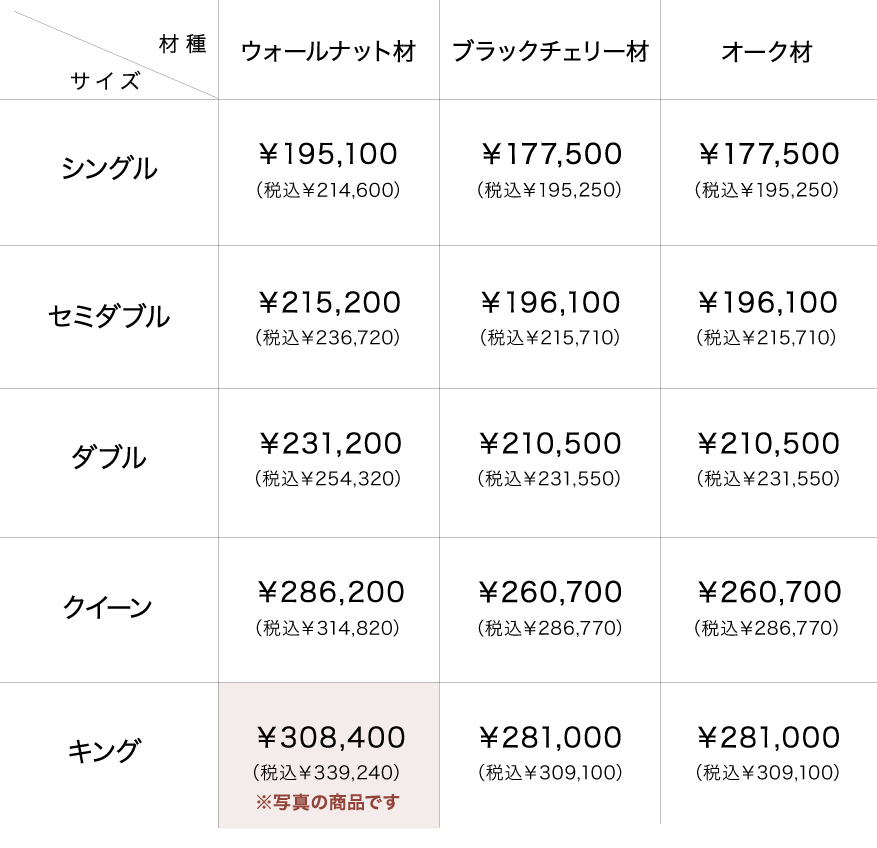Select the セミダブル row label
Screen dimensions: 877x848
[x=109, y=317]
